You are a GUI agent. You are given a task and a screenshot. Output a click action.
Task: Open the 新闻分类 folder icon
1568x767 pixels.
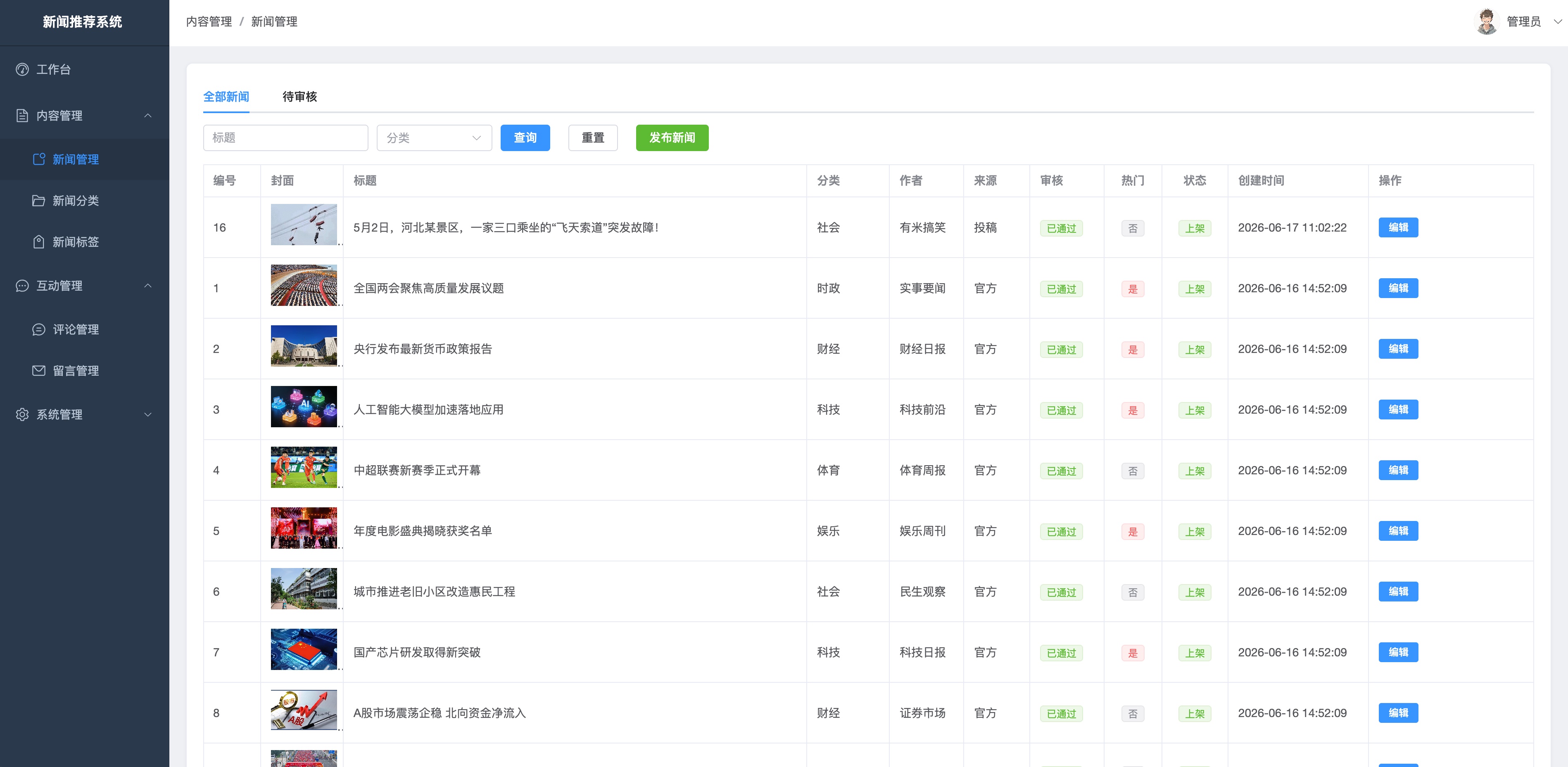(x=38, y=201)
